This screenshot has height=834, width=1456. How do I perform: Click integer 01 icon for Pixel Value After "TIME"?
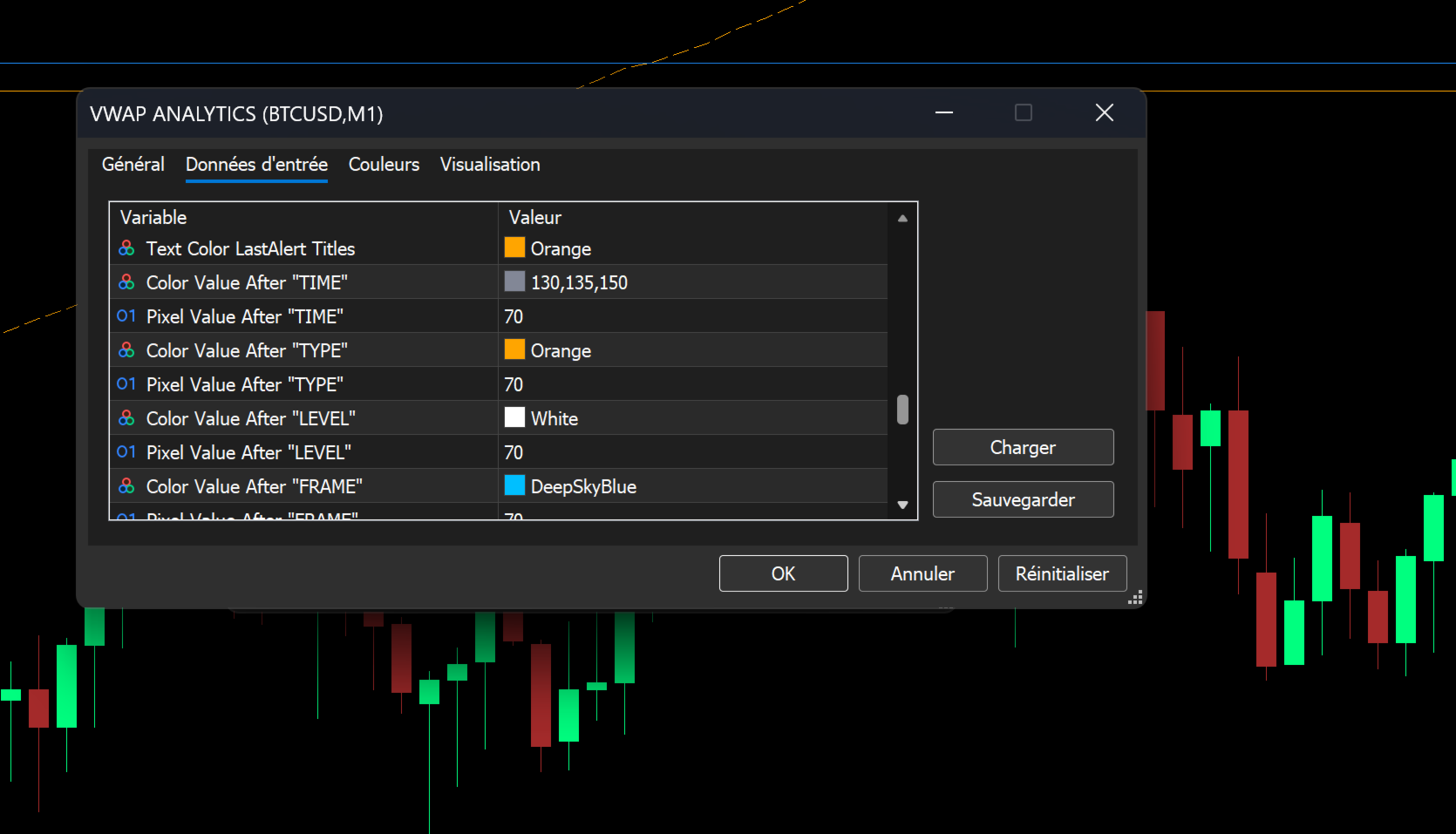point(126,316)
